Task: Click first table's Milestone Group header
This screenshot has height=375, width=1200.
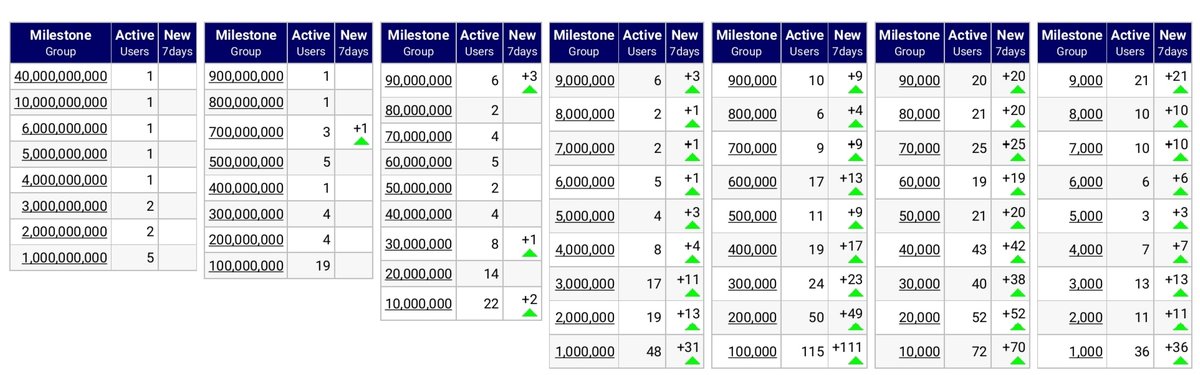Action: [61, 42]
